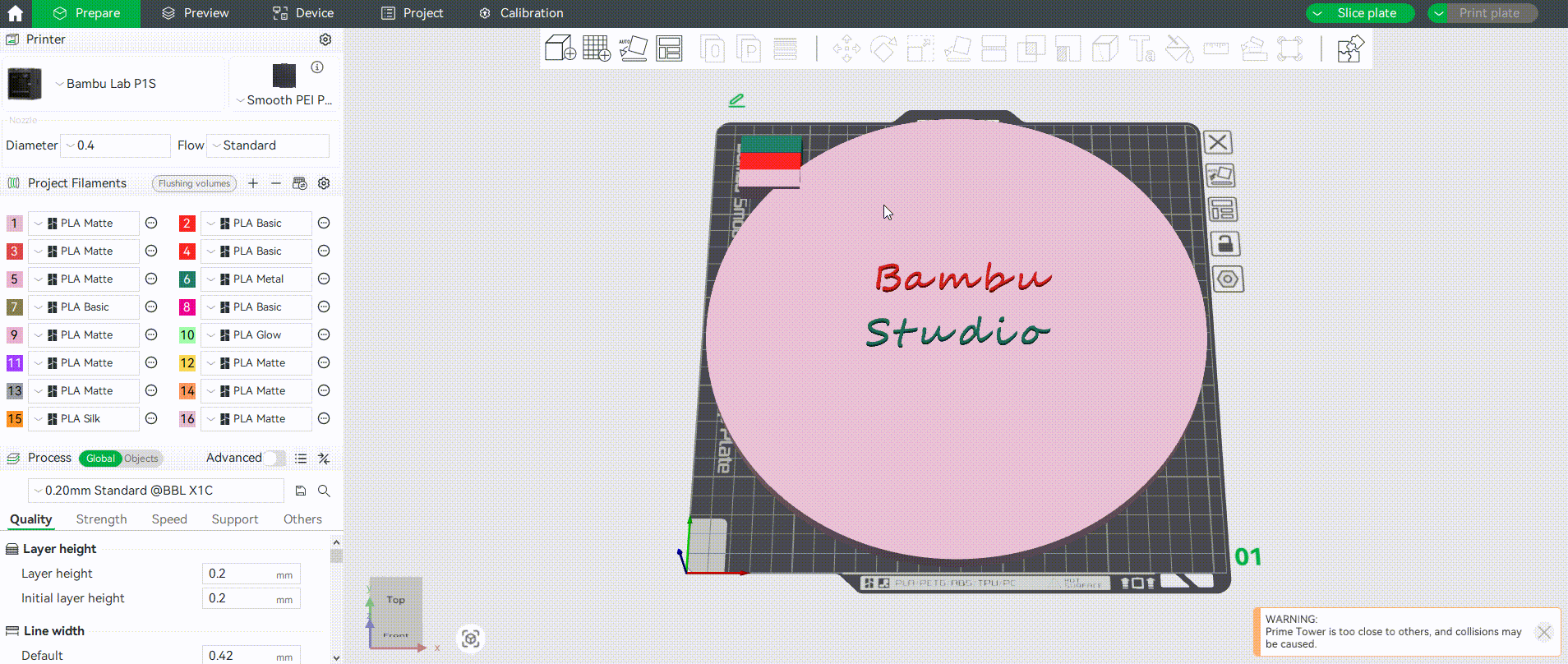Screen dimensions: 1568x664
Task: Open the Assembly view puzzle icon
Action: click(1350, 48)
